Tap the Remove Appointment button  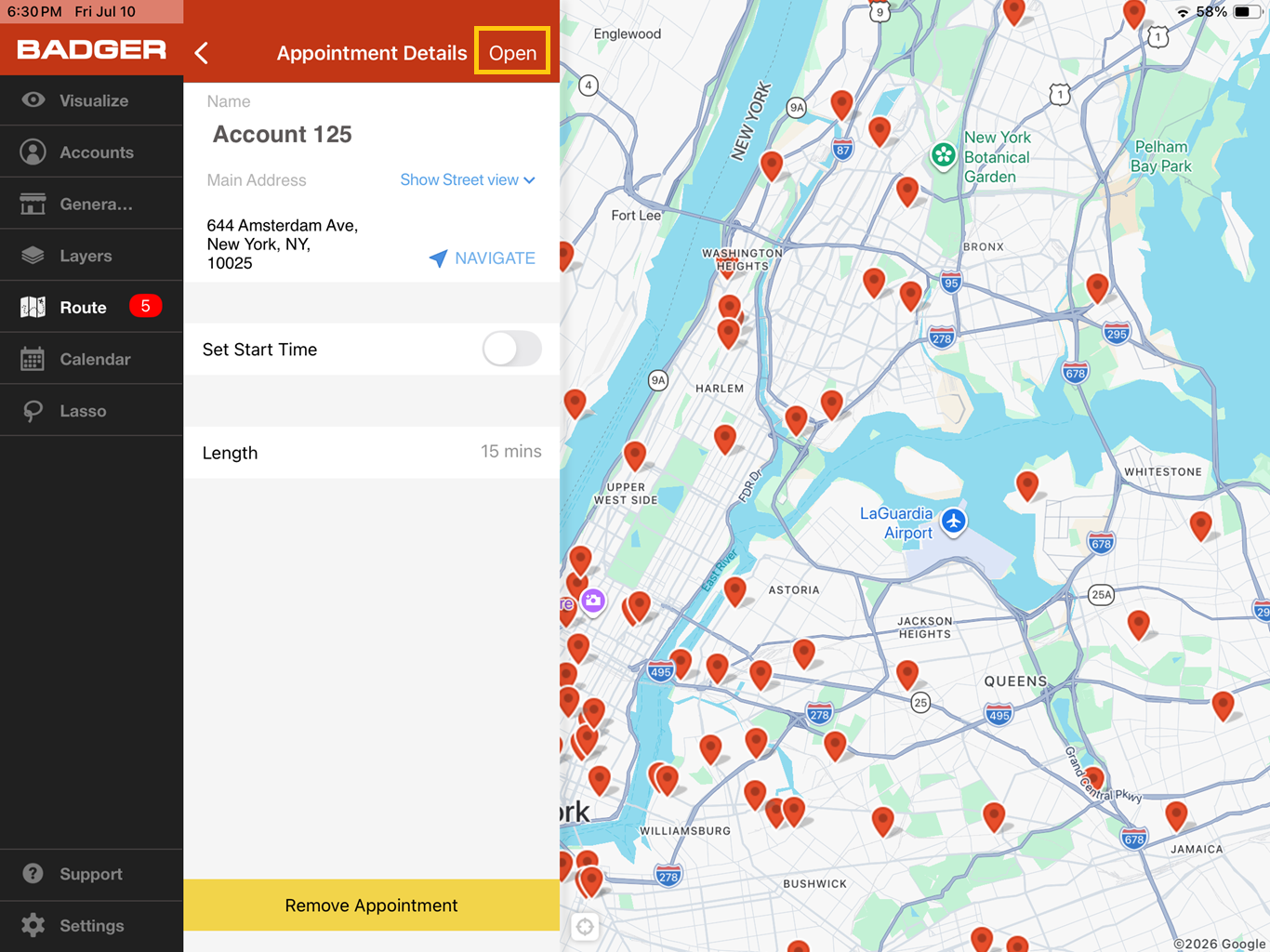tap(372, 905)
